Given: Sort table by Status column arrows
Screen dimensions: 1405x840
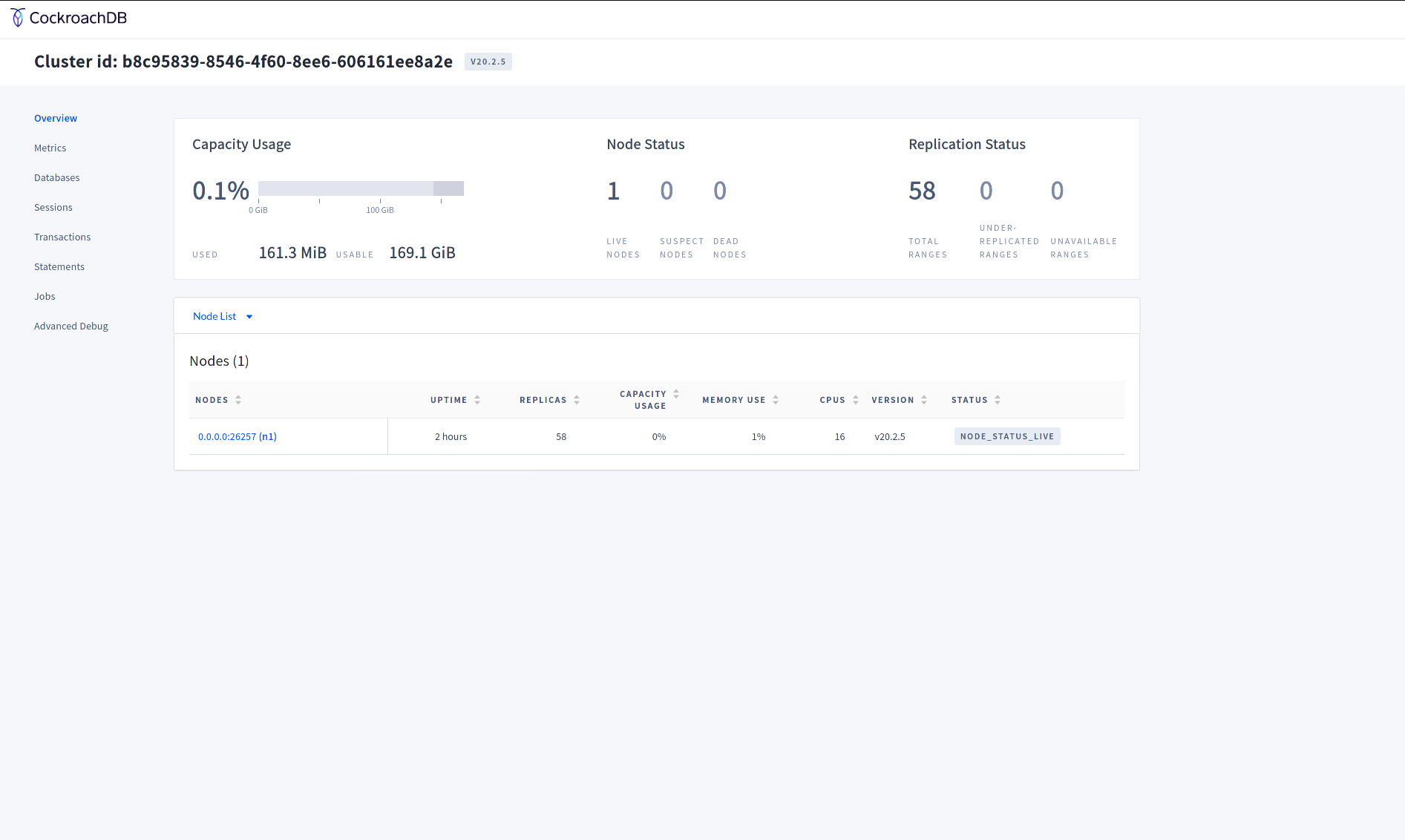Looking at the screenshot, I should click(x=998, y=400).
